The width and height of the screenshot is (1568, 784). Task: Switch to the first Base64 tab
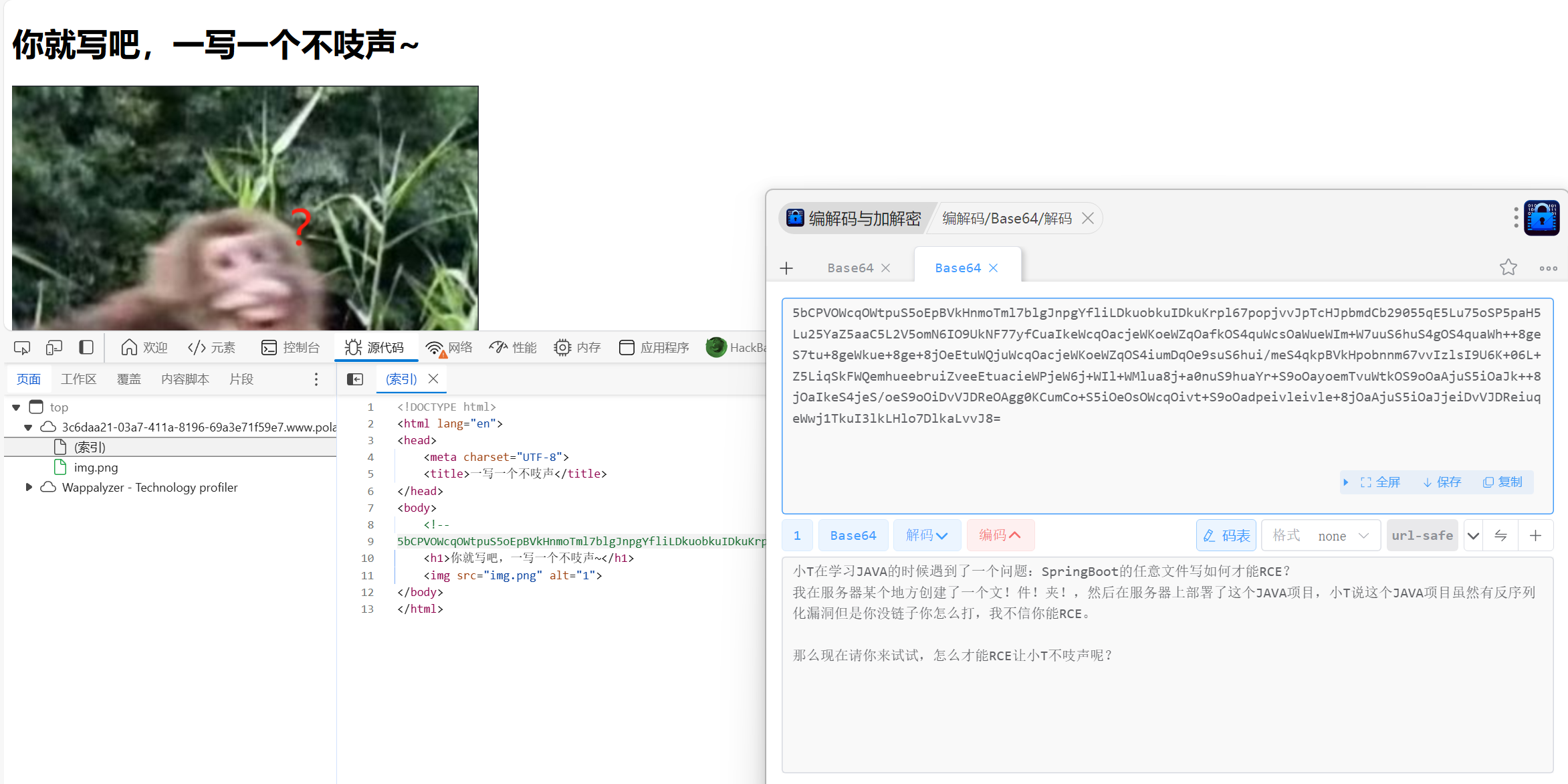851,268
